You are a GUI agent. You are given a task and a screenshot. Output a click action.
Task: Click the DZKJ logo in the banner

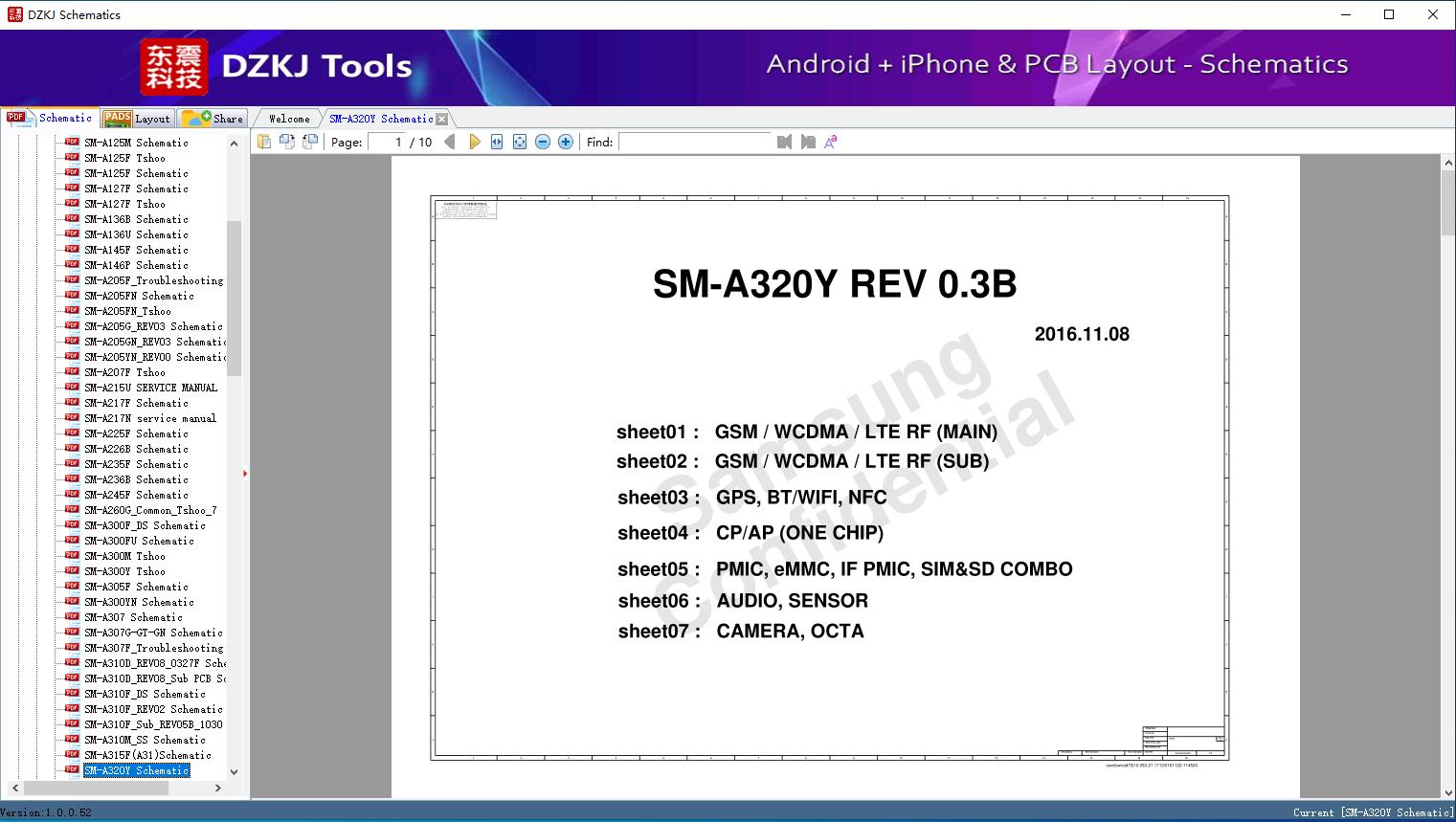tap(174, 67)
